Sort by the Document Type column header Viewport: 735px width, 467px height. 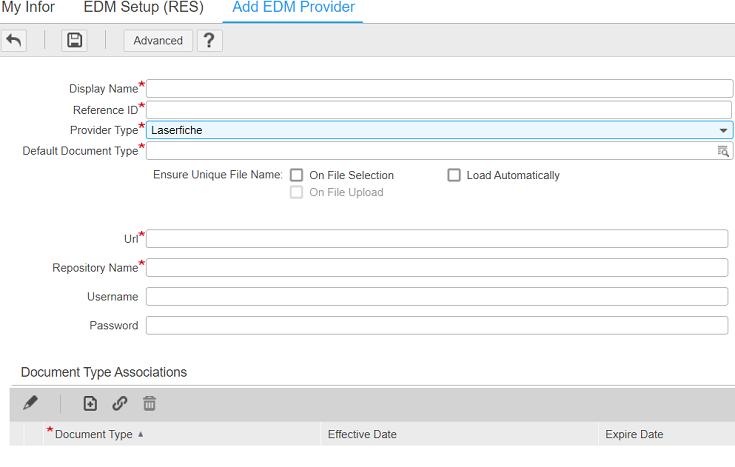pyautogui.click(x=94, y=434)
